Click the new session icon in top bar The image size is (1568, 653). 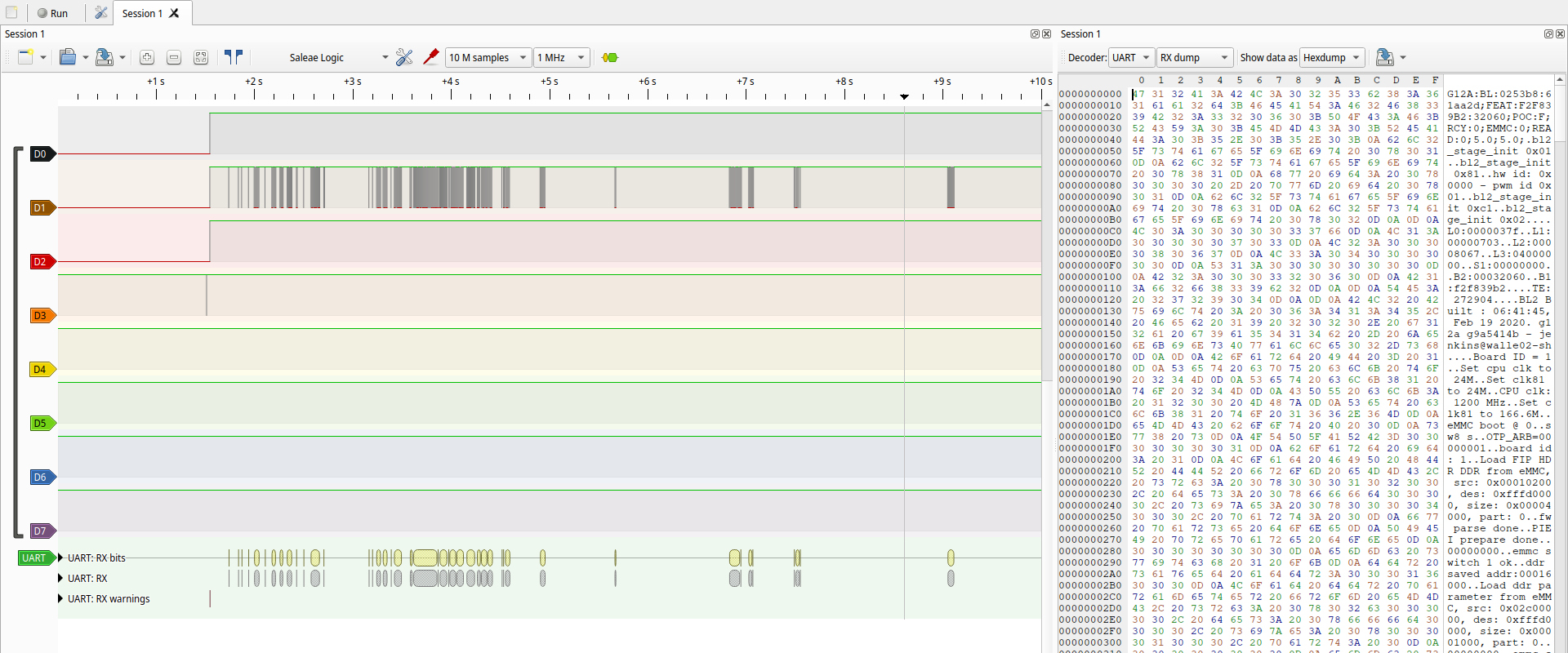click(x=11, y=13)
